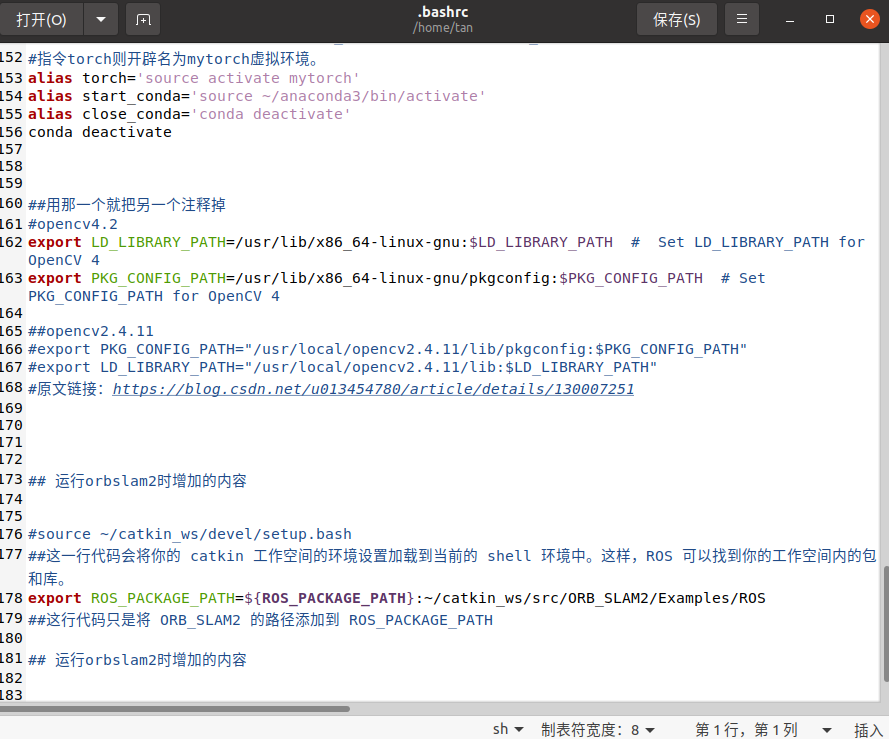Minimize the gedit window
The image size is (889, 739).
[789, 18]
